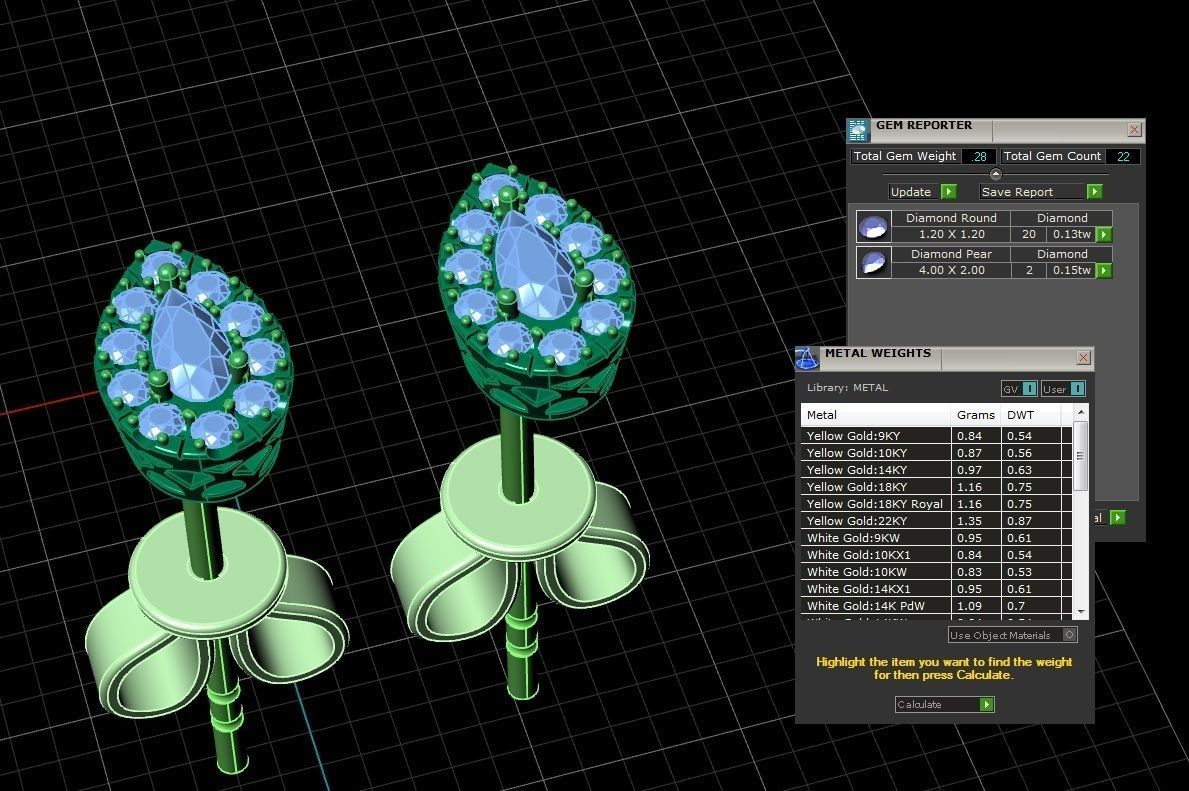This screenshot has width=1189, height=791.
Task: Click the metal list scroll up arrow
Action: tap(1081, 413)
